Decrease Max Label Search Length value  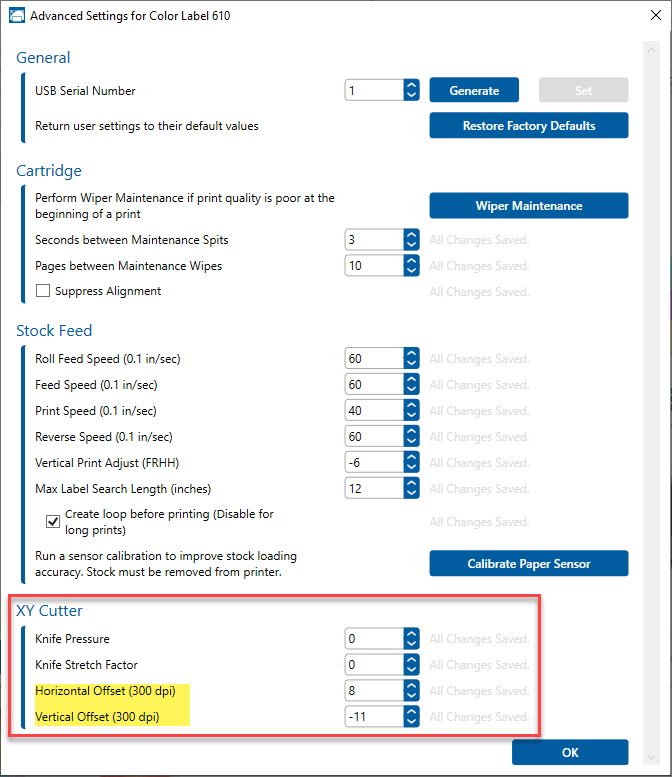click(411, 494)
